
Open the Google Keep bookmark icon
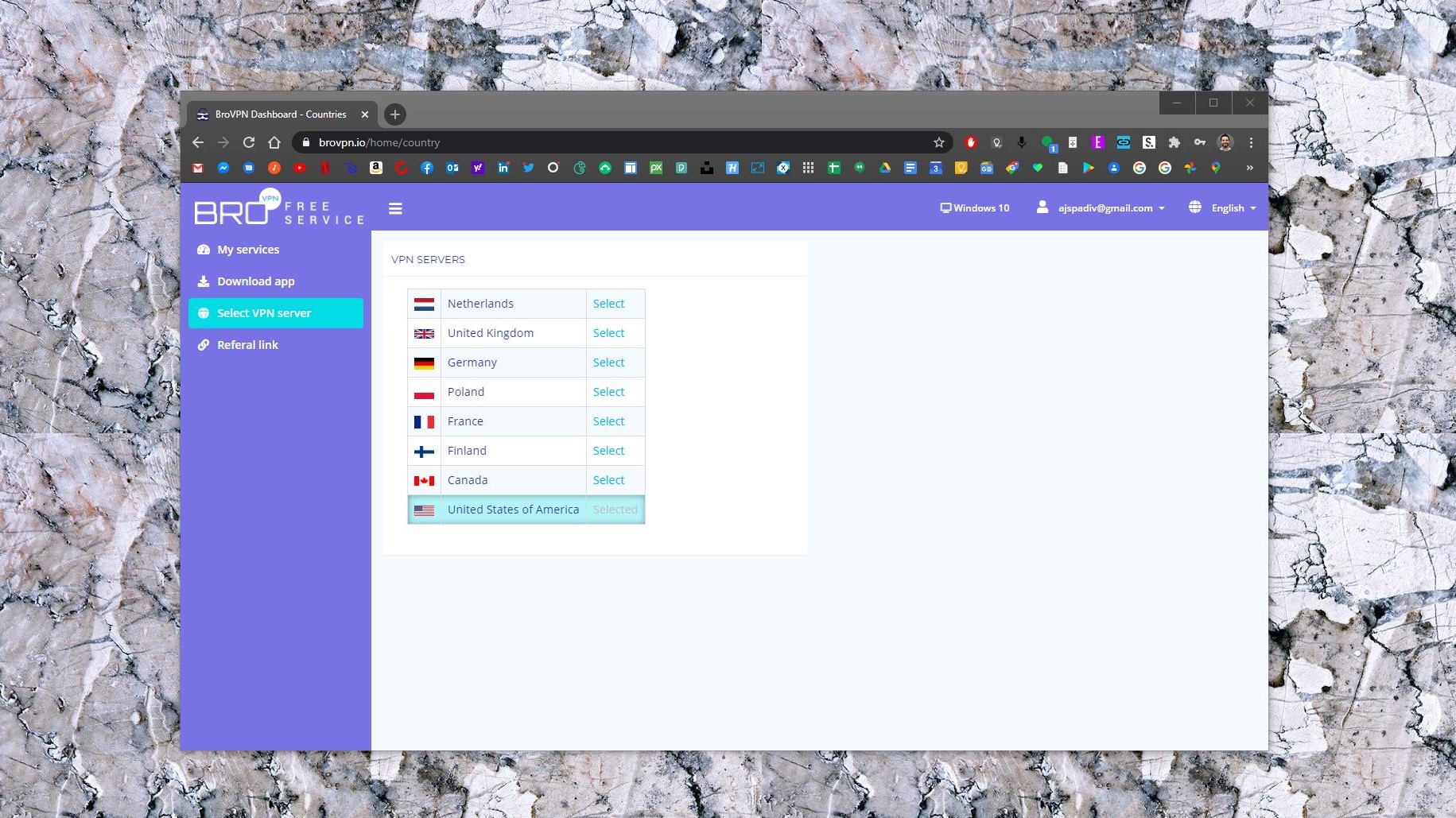(961, 168)
